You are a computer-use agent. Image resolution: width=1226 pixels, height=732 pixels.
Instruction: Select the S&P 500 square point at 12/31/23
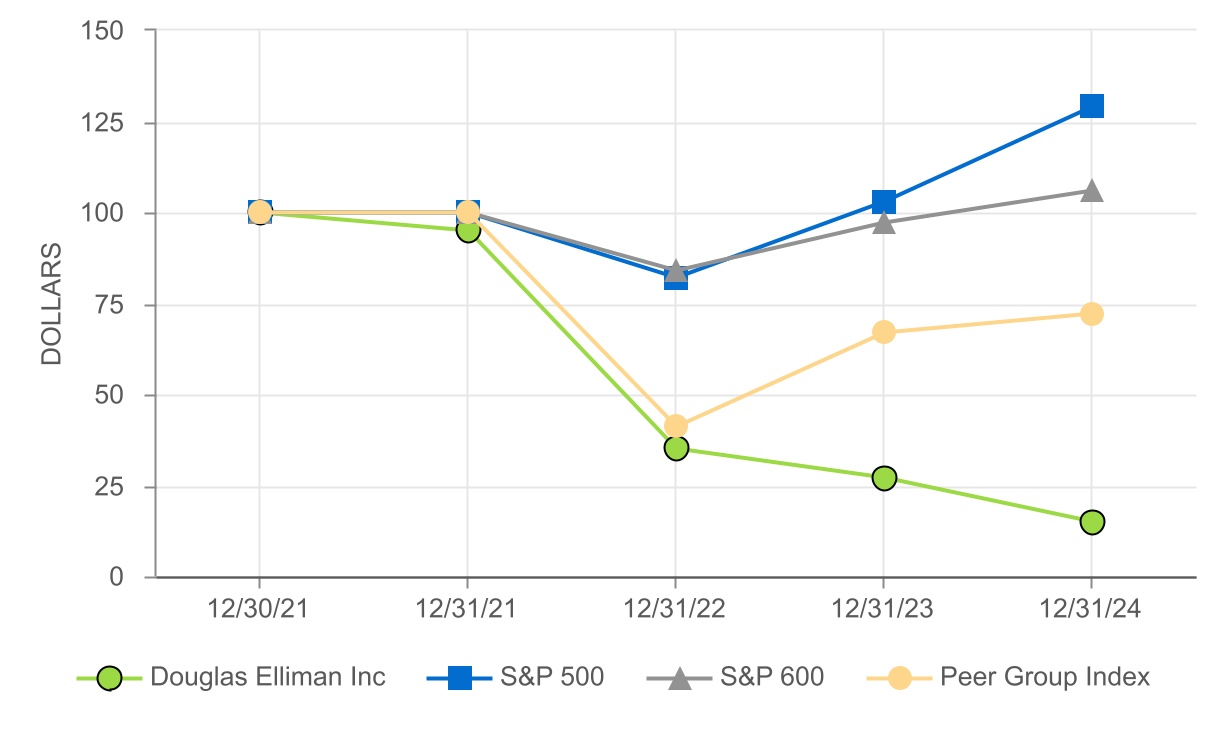[x=884, y=203]
